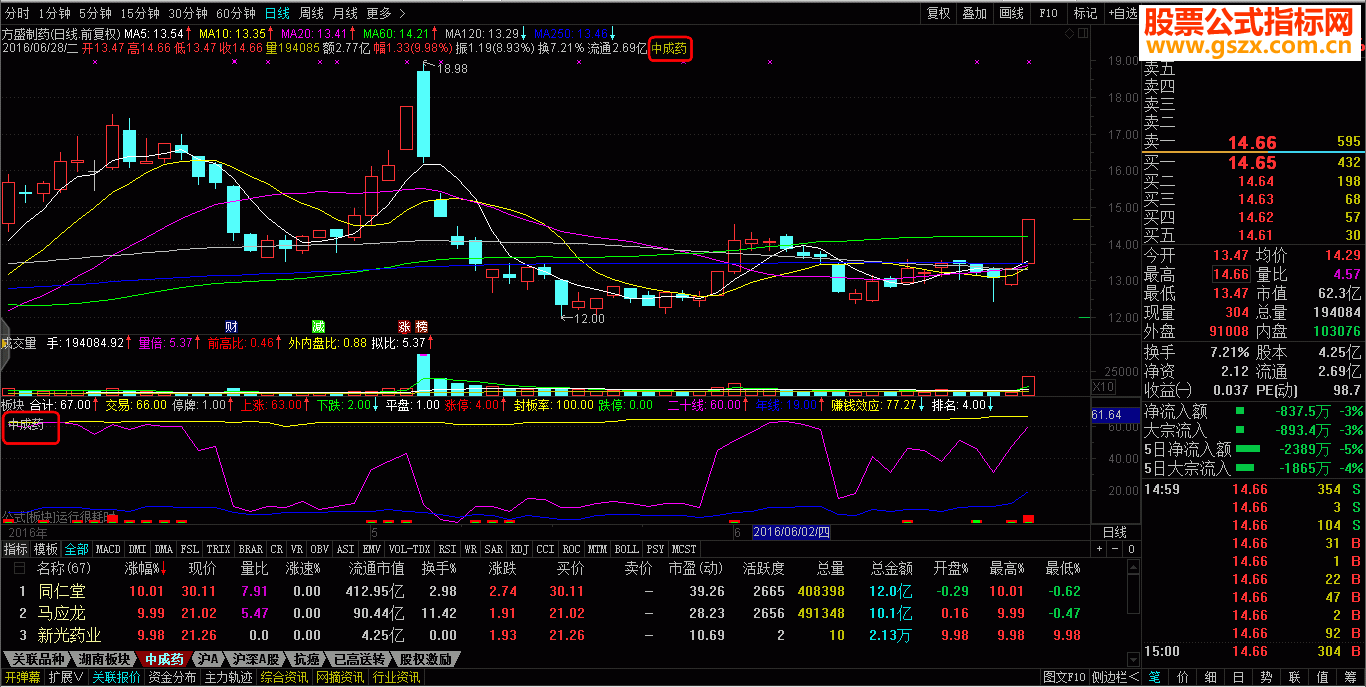This screenshot has width=1366, height=687.
Task: Select the 分时 intraday chart period
Action: [17, 13]
